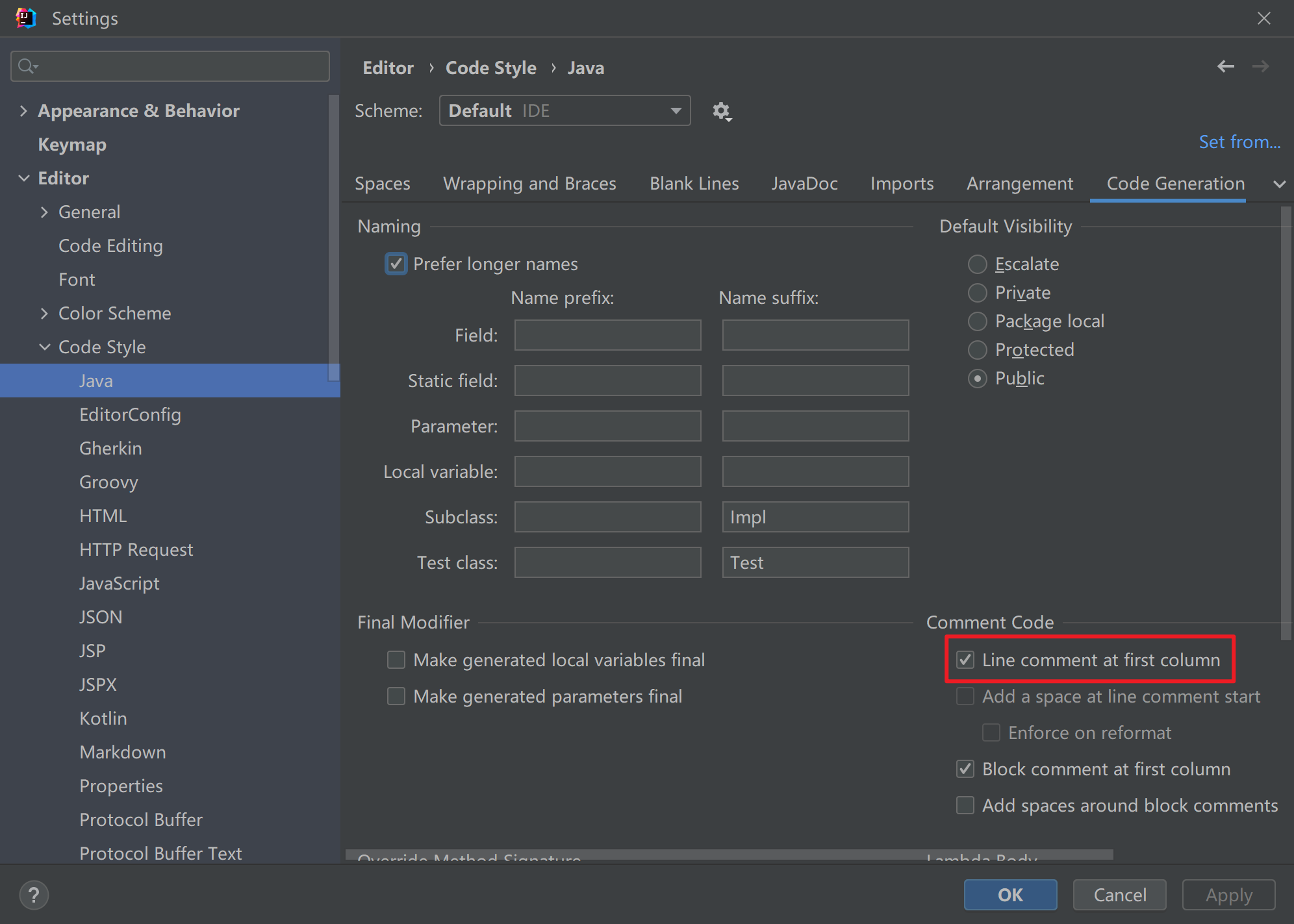Open the Scheme dropdown
The width and height of the screenshot is (1294, 924).
pos(565,111)
